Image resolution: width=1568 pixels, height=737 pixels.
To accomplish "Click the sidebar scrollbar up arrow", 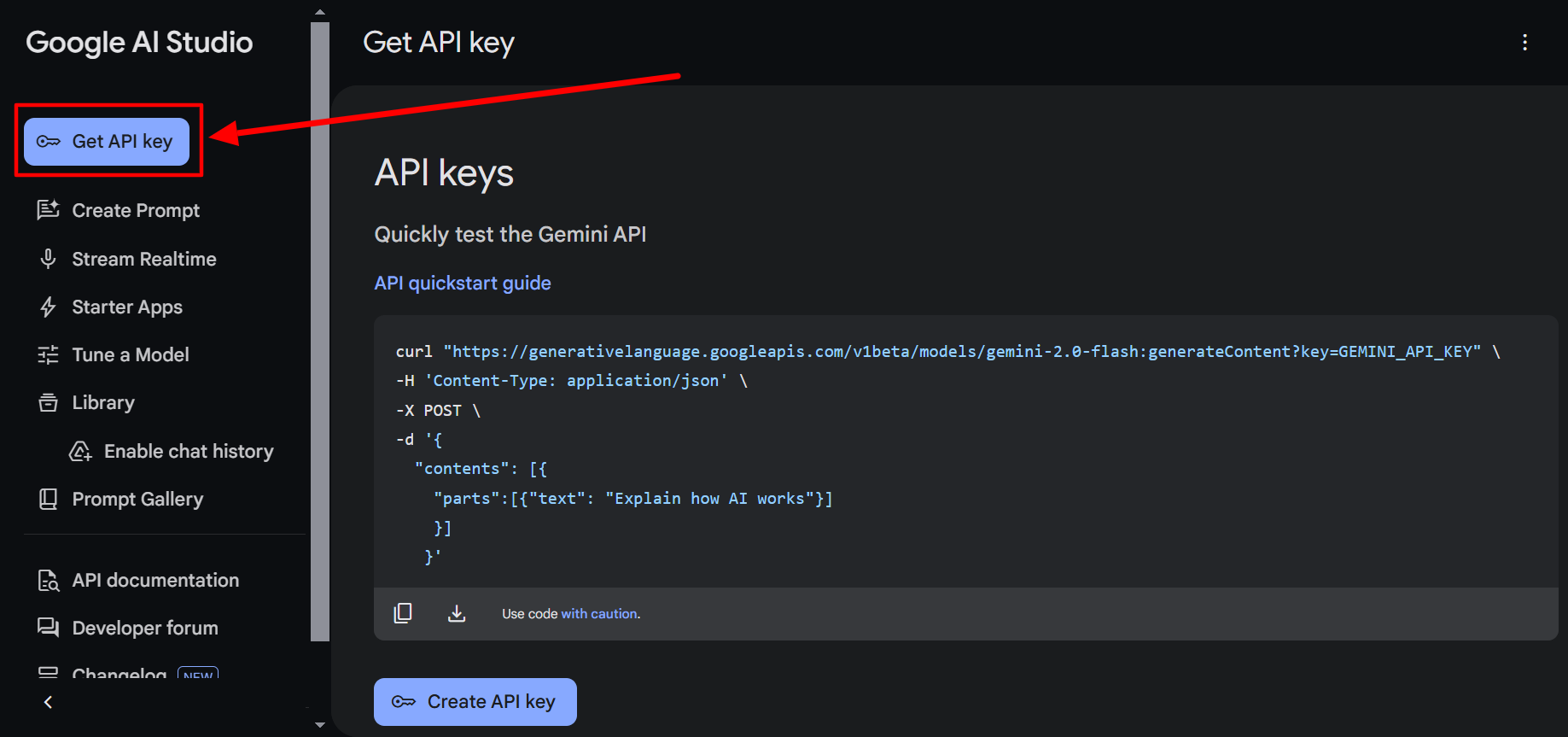I will pyautogui.click(x=320, y=13).
